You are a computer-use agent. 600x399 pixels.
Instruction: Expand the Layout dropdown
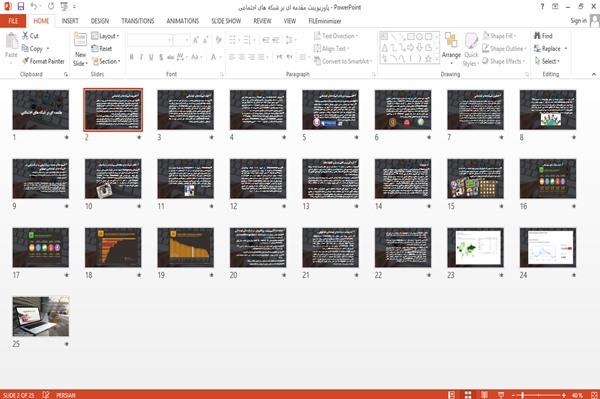point(105,36)
